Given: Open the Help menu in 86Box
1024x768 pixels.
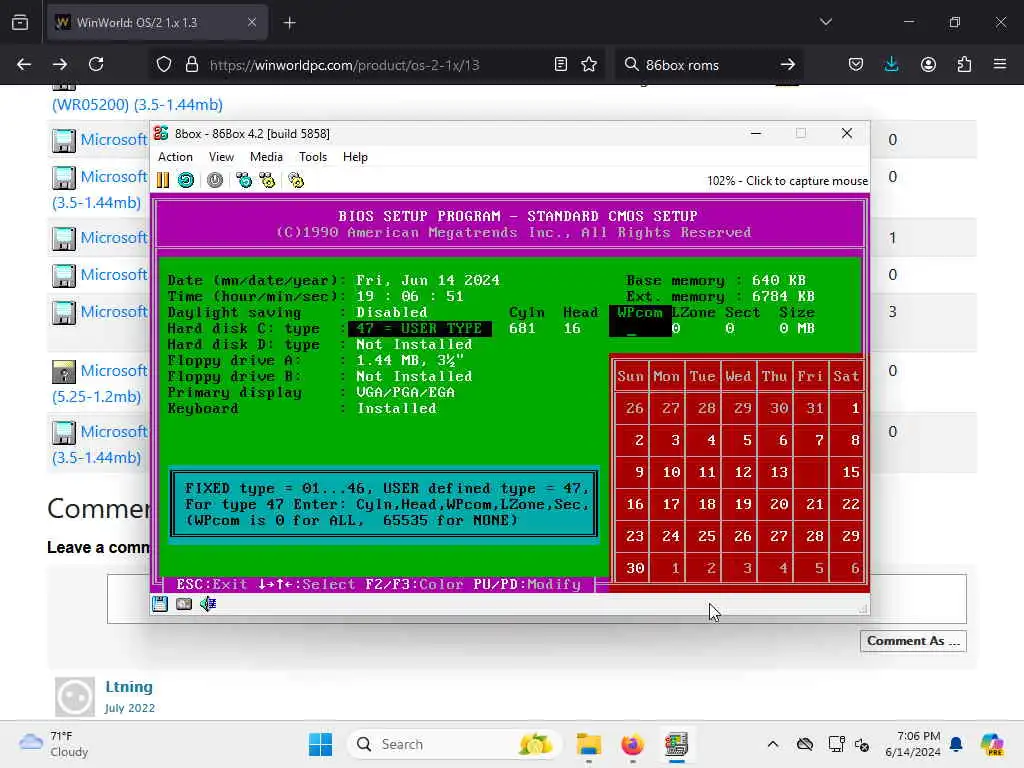Looking at the screenshot, I should [x=355, y=157].
